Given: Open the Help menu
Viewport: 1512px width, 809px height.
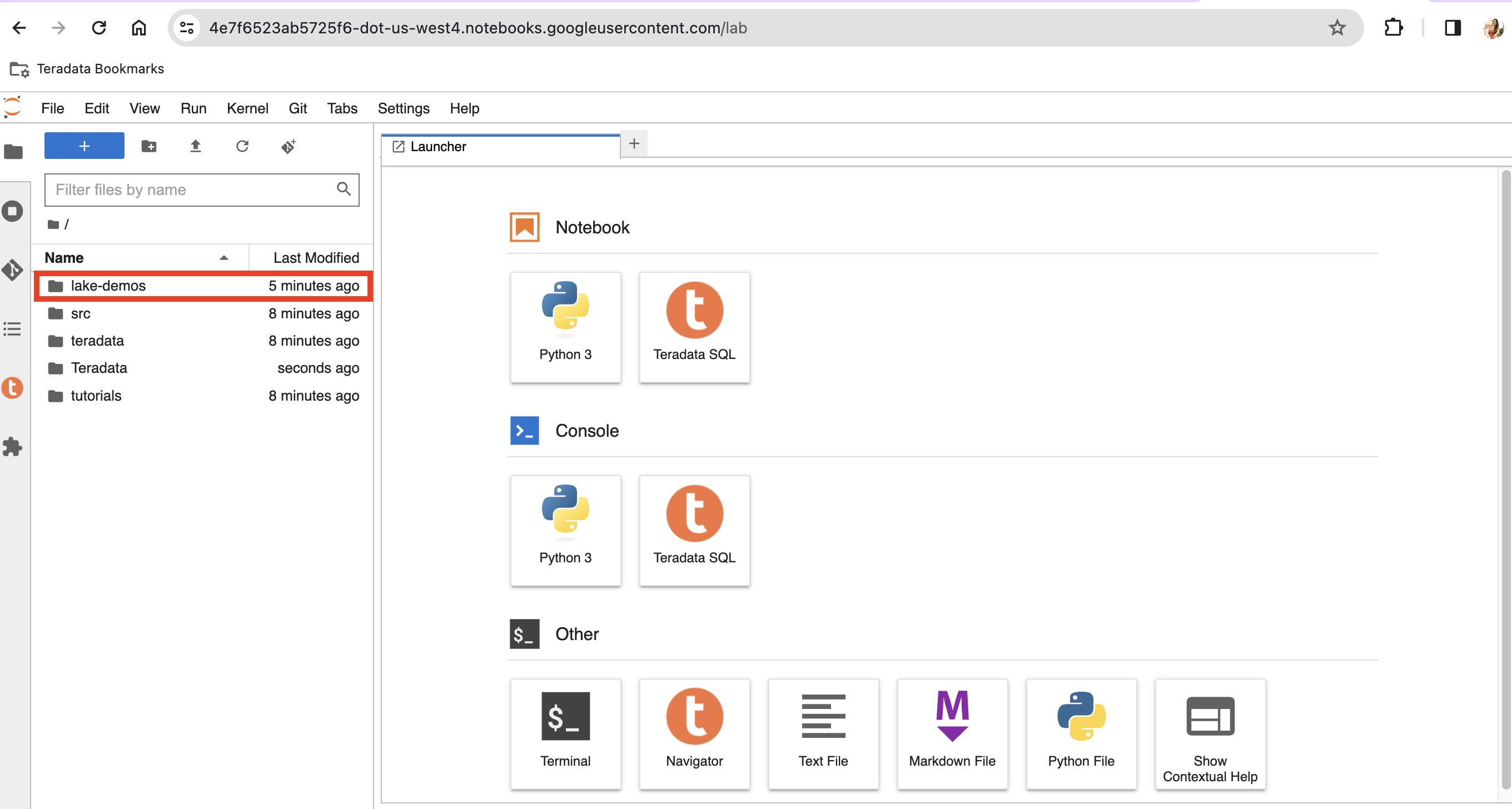Looking at the screenshot, I should [464, 108].
